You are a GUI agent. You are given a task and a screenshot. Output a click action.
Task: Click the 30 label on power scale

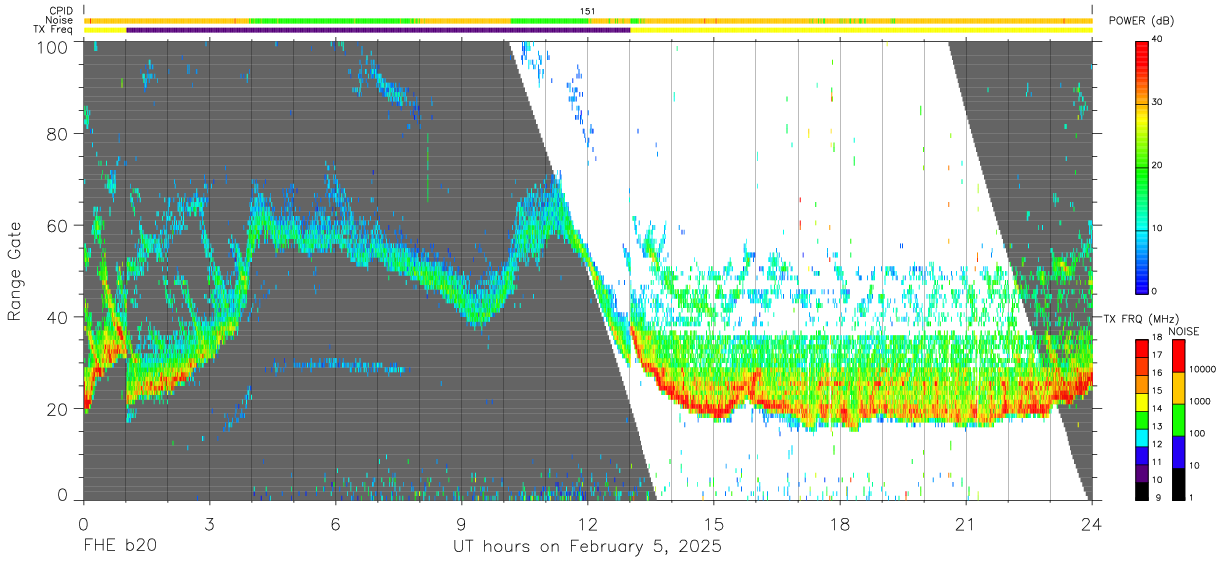(x=1159, y=102)
